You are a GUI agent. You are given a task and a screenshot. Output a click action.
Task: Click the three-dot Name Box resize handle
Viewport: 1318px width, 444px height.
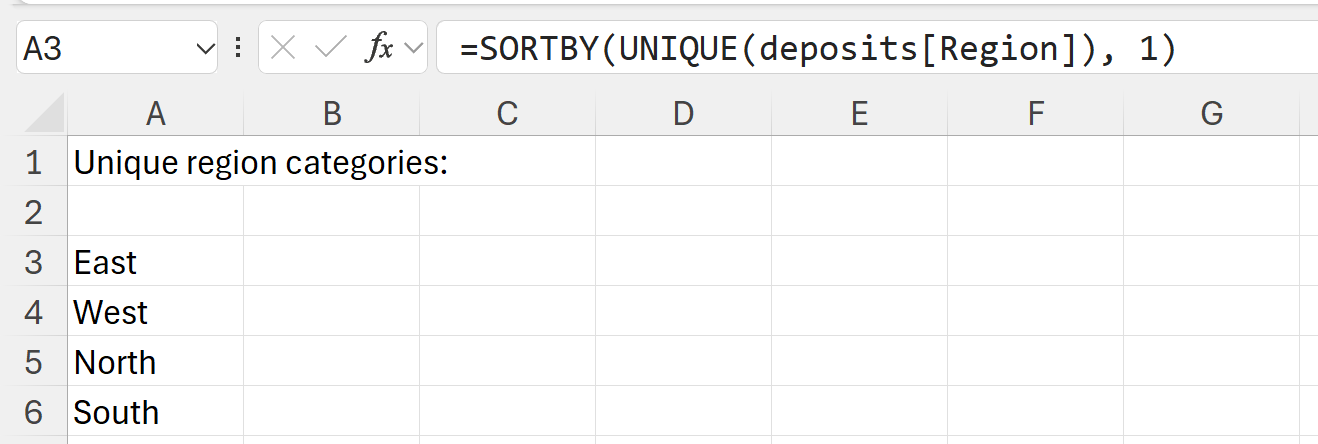(238, 48)
